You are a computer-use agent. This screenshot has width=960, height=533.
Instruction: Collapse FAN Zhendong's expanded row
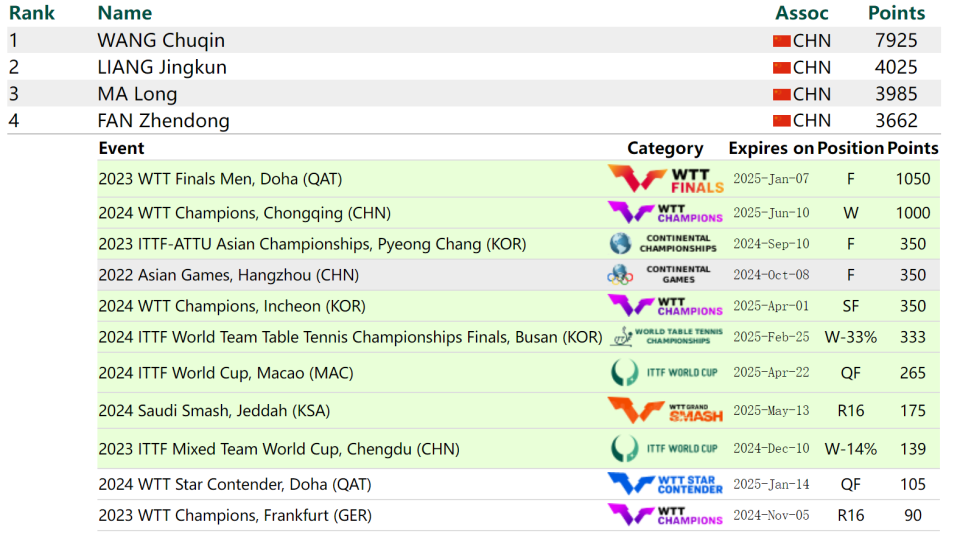(x=163, y=121)
